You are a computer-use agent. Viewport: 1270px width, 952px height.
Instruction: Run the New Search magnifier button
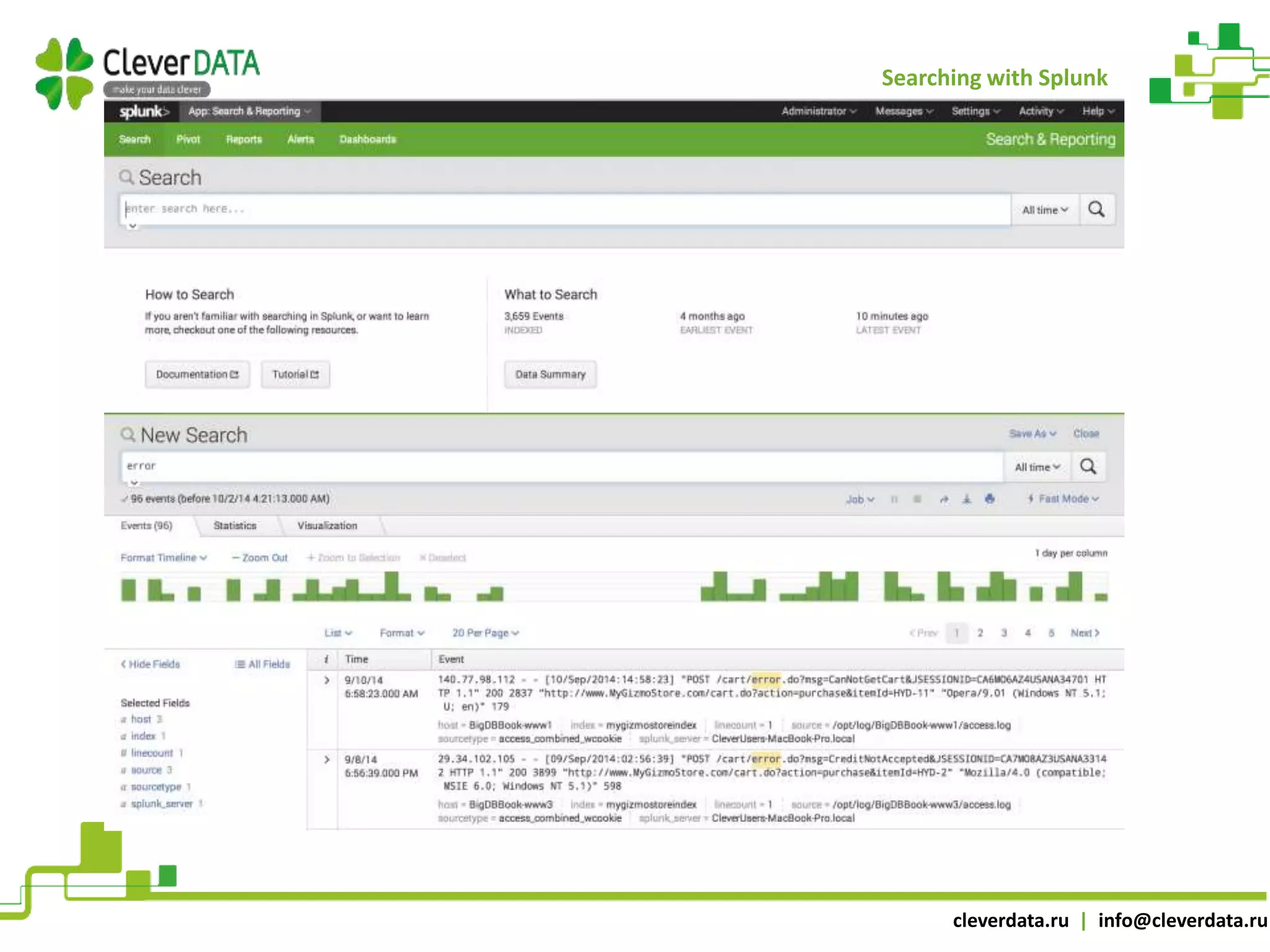1088,466
